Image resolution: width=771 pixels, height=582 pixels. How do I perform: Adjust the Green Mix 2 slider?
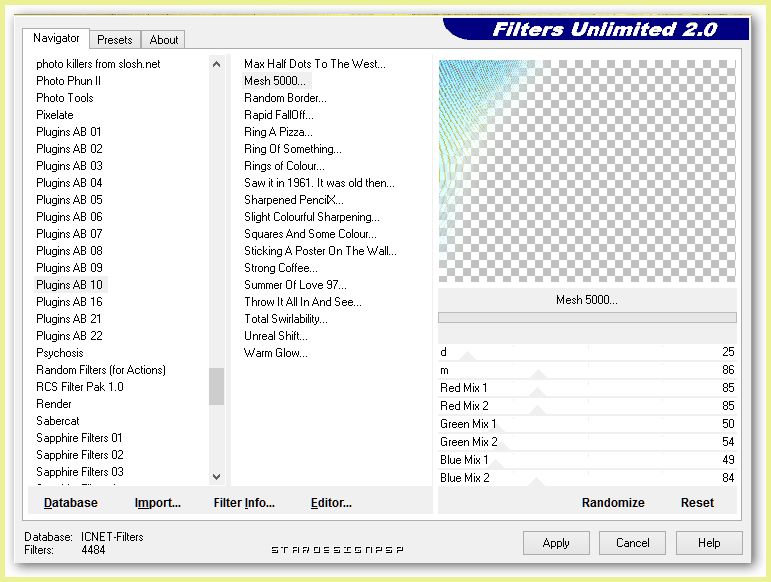coord(587,442)
